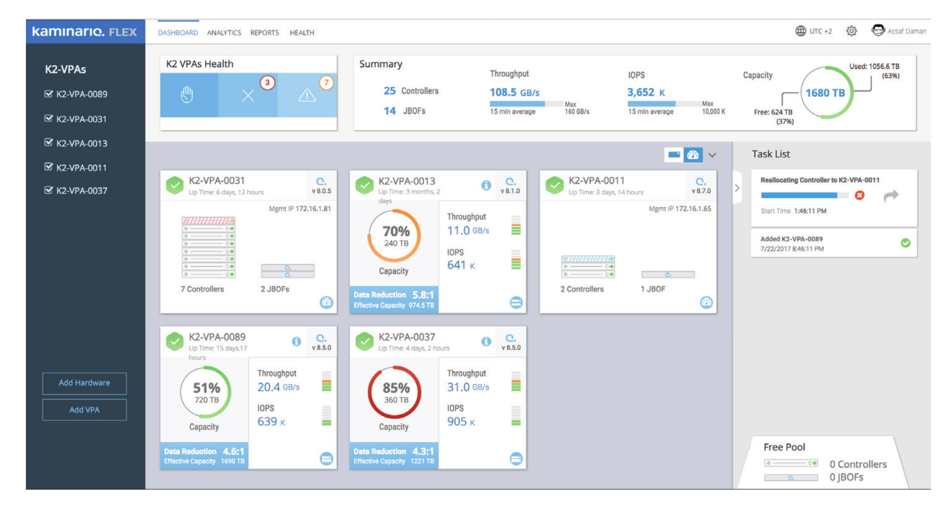
Task: Click green check on Added K2-VPA-0089 task
Action: pyautogui.click(x=905, y=242)
